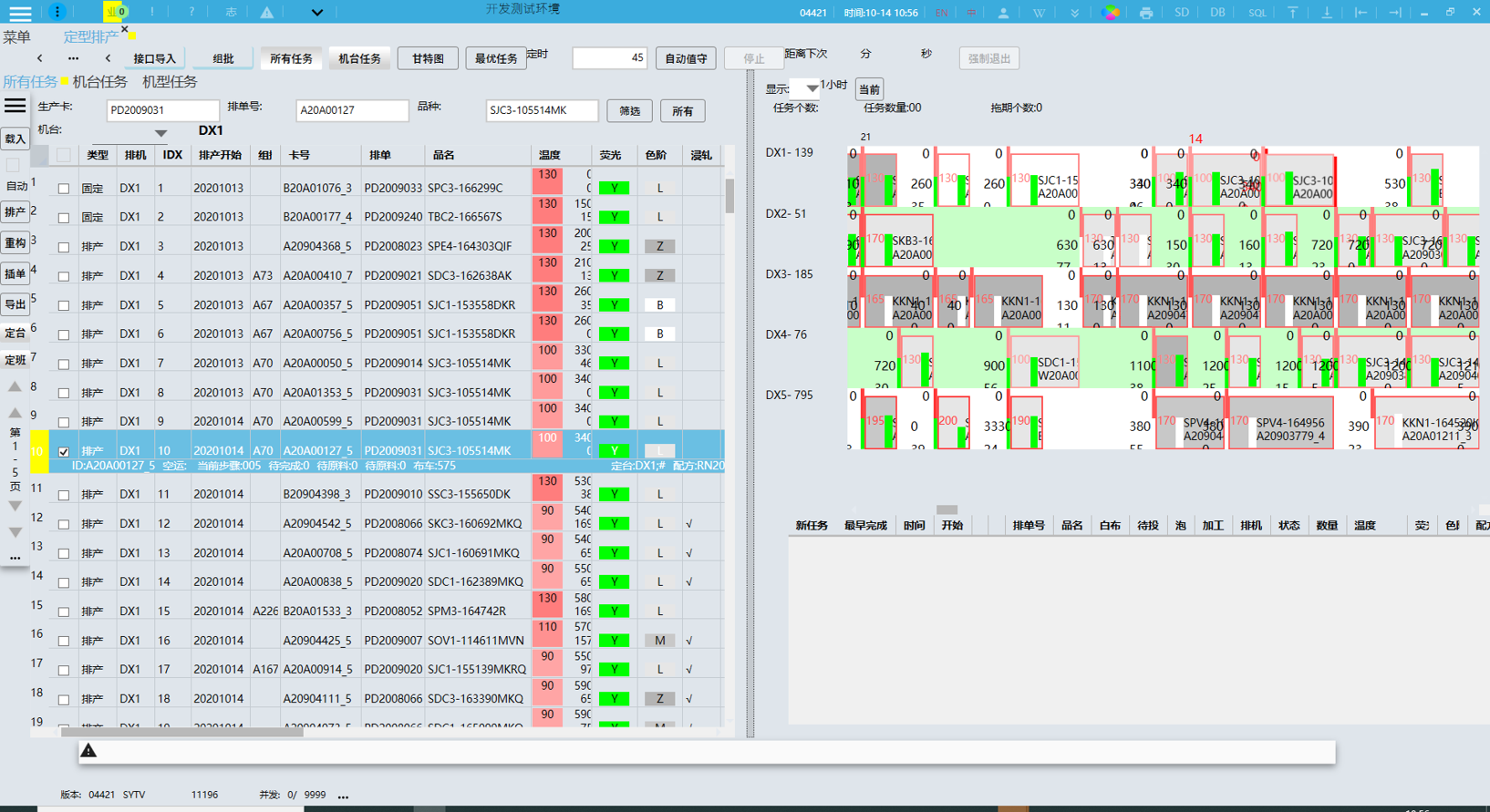Click the 当前 button
The height and width of the screenshot is (812, 1490).
[869, 89]
